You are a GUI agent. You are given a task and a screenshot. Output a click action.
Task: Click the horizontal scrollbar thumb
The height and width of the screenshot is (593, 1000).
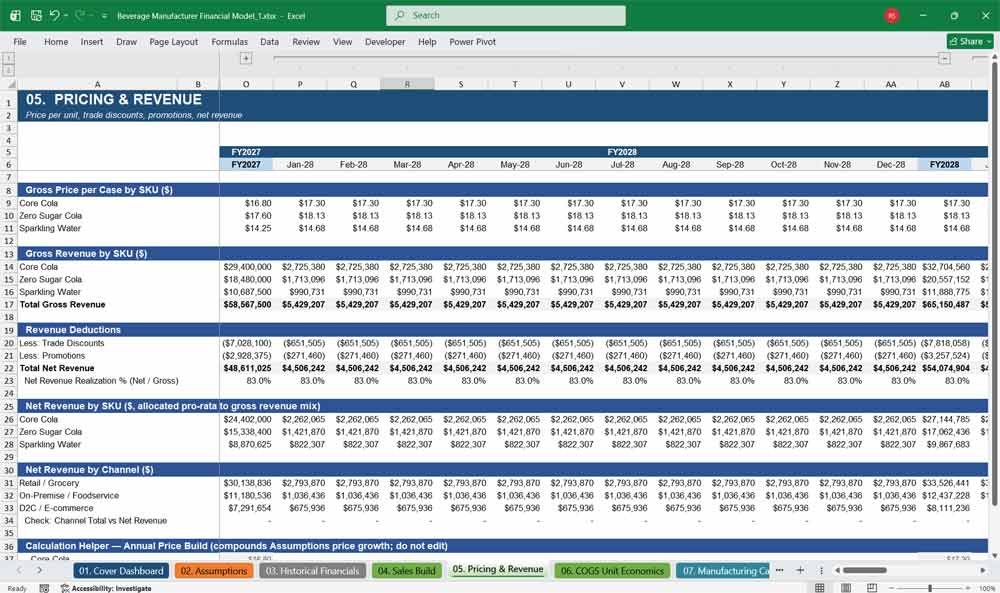click(x=865, y=571)
